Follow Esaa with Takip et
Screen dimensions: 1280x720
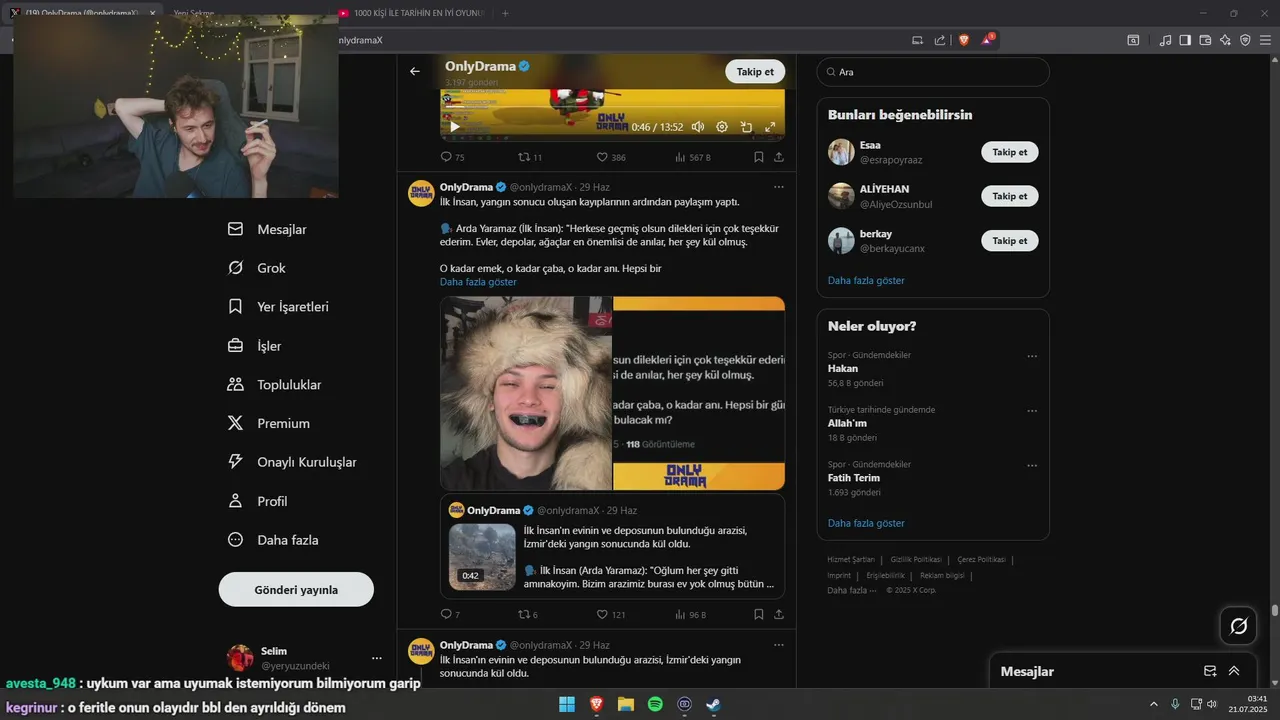click(x=1010, y=152)
